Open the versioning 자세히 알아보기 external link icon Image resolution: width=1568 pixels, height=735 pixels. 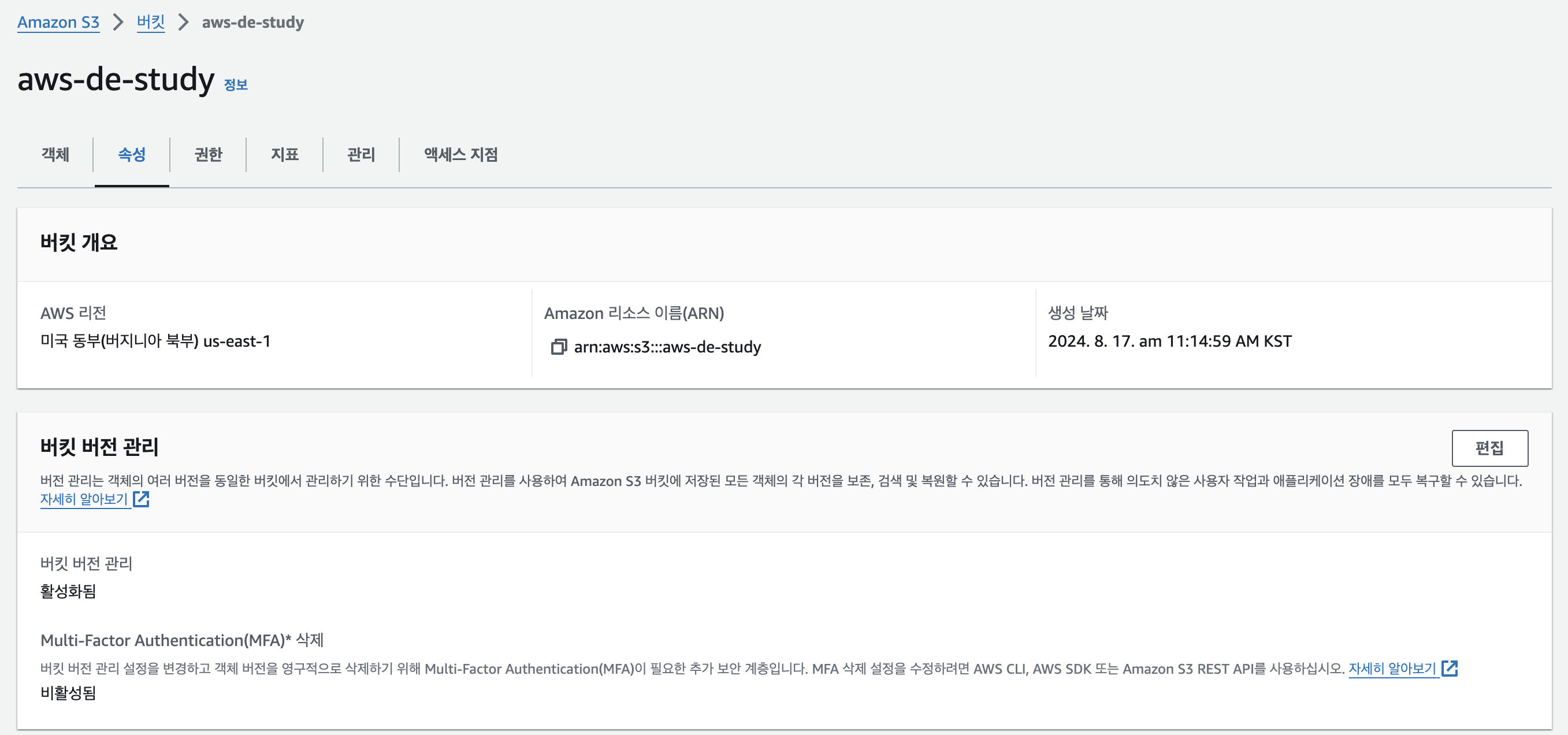(142, 499)
